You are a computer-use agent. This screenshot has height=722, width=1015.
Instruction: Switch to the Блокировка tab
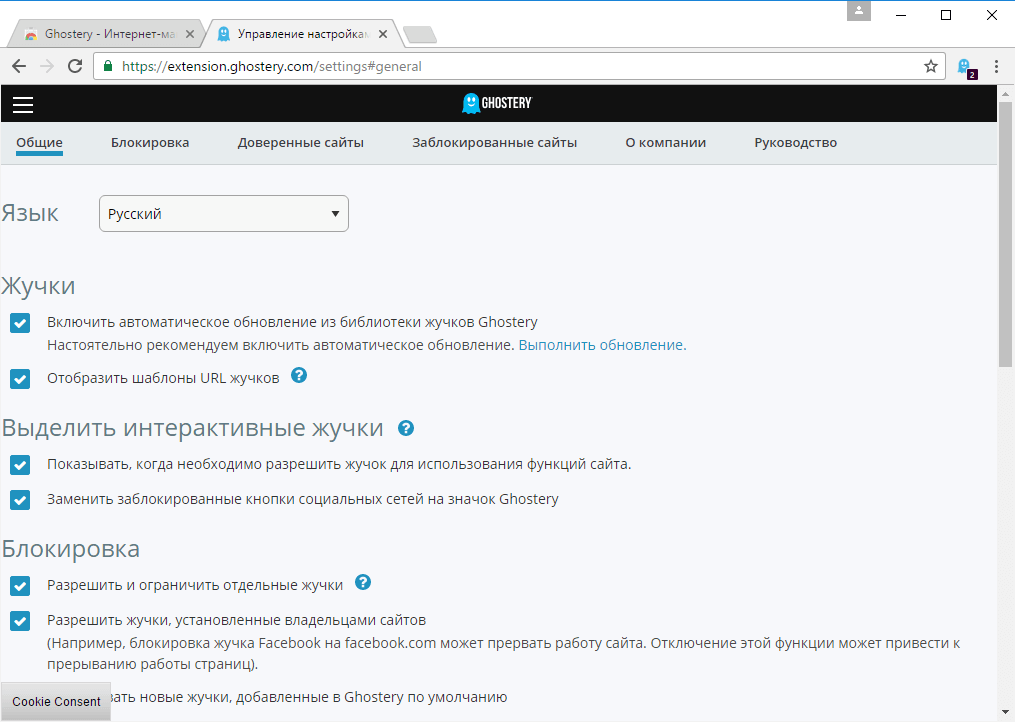point(150,142)
